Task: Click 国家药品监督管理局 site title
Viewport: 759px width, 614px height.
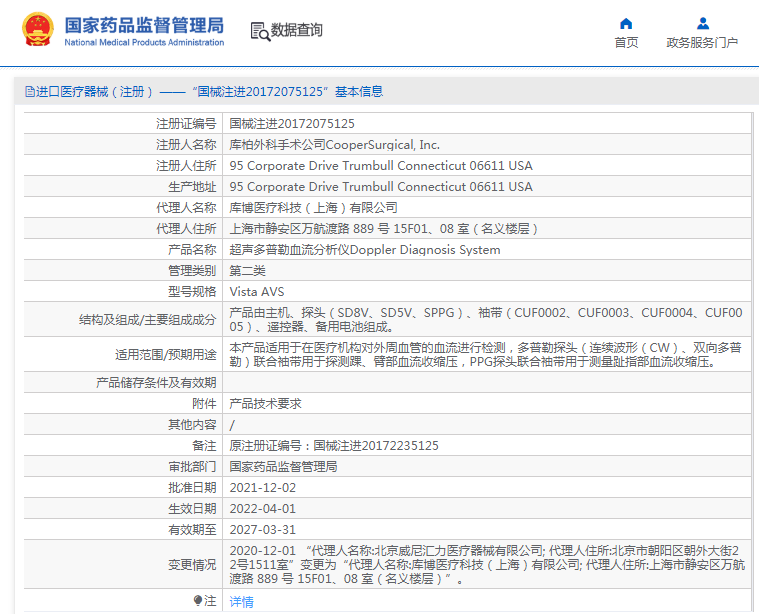Action: pyautogui.click(x=144, y=25)
